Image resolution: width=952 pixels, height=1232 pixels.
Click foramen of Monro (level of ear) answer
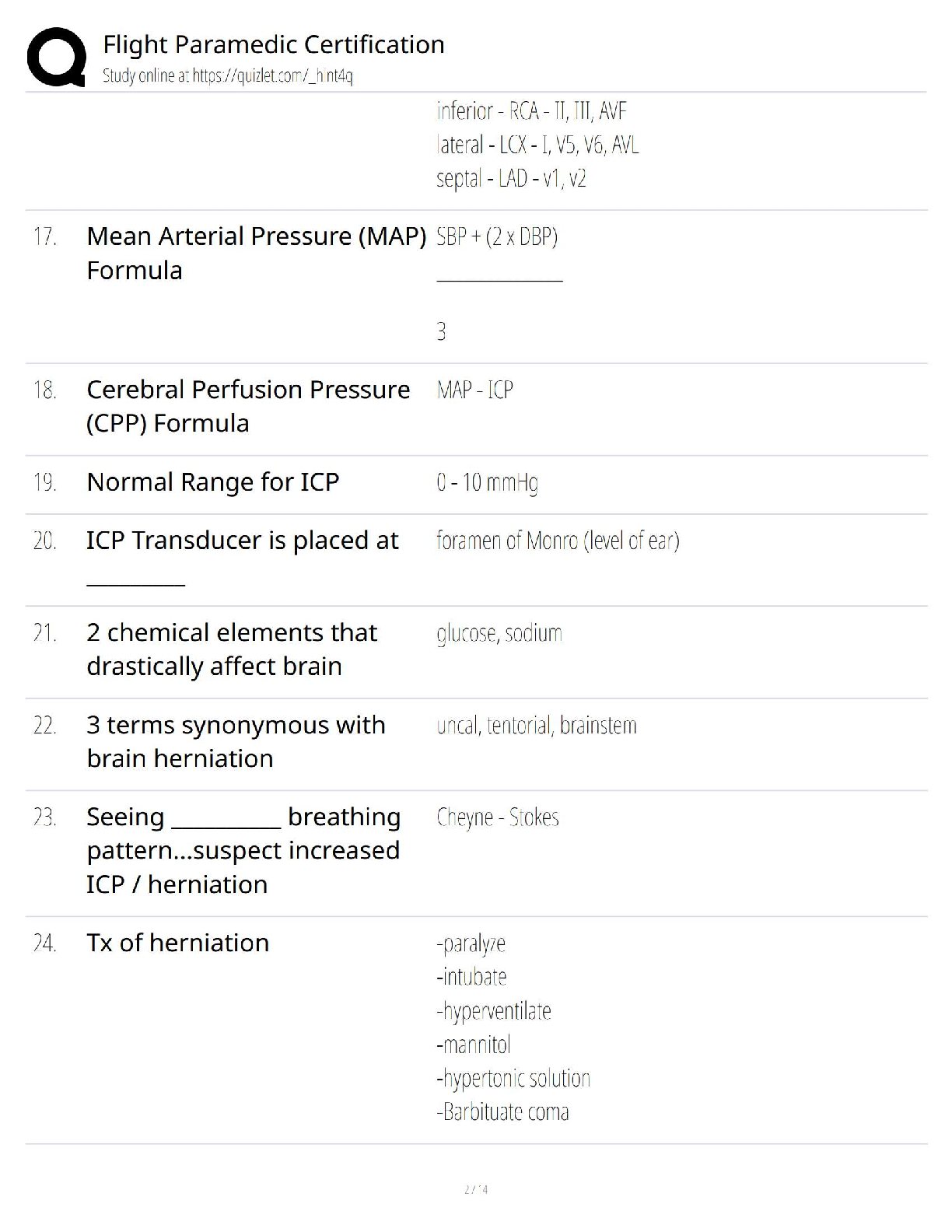pyautogui.click(x=558, y=541)
